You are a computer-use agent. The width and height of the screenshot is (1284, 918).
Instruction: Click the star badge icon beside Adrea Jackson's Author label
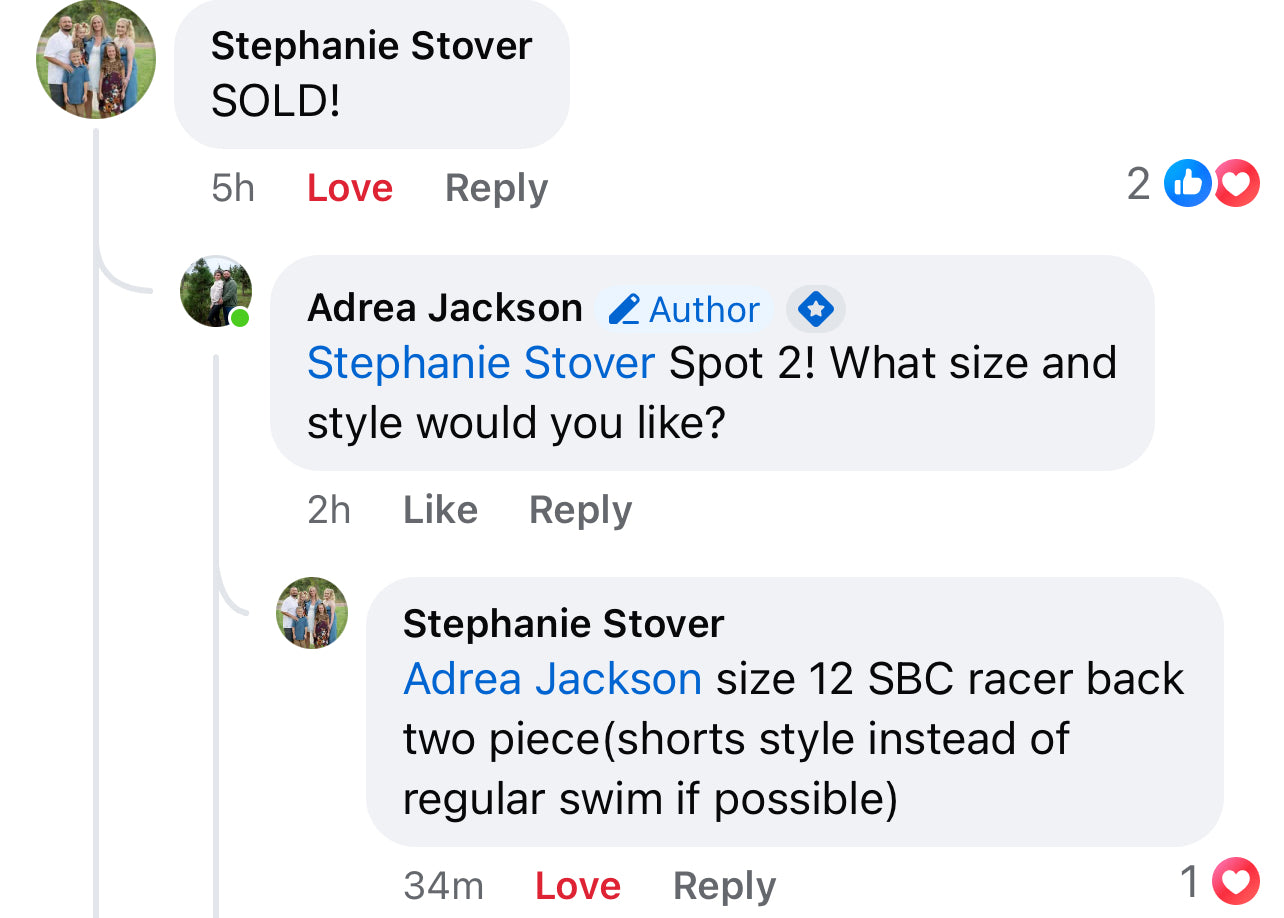tap(816, 309)
